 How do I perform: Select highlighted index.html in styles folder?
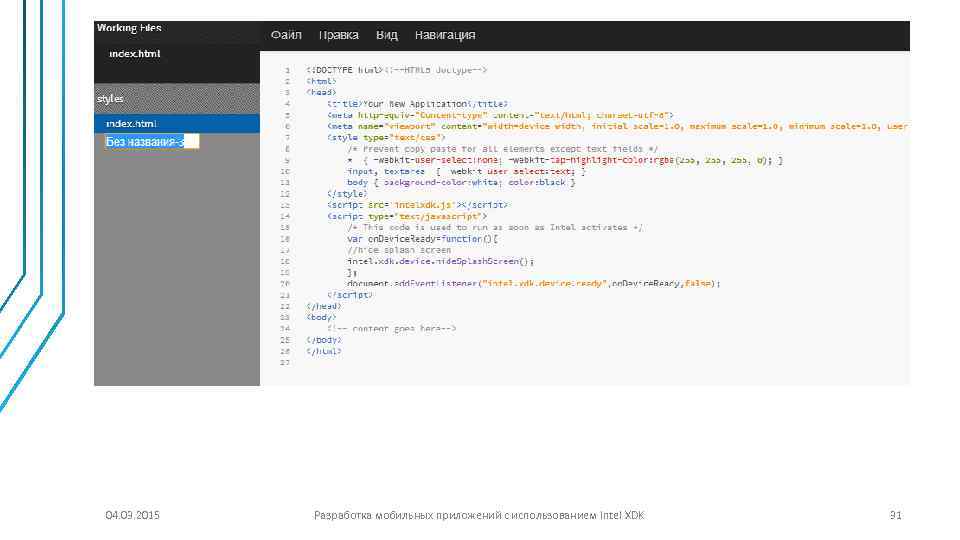point(177,124)
